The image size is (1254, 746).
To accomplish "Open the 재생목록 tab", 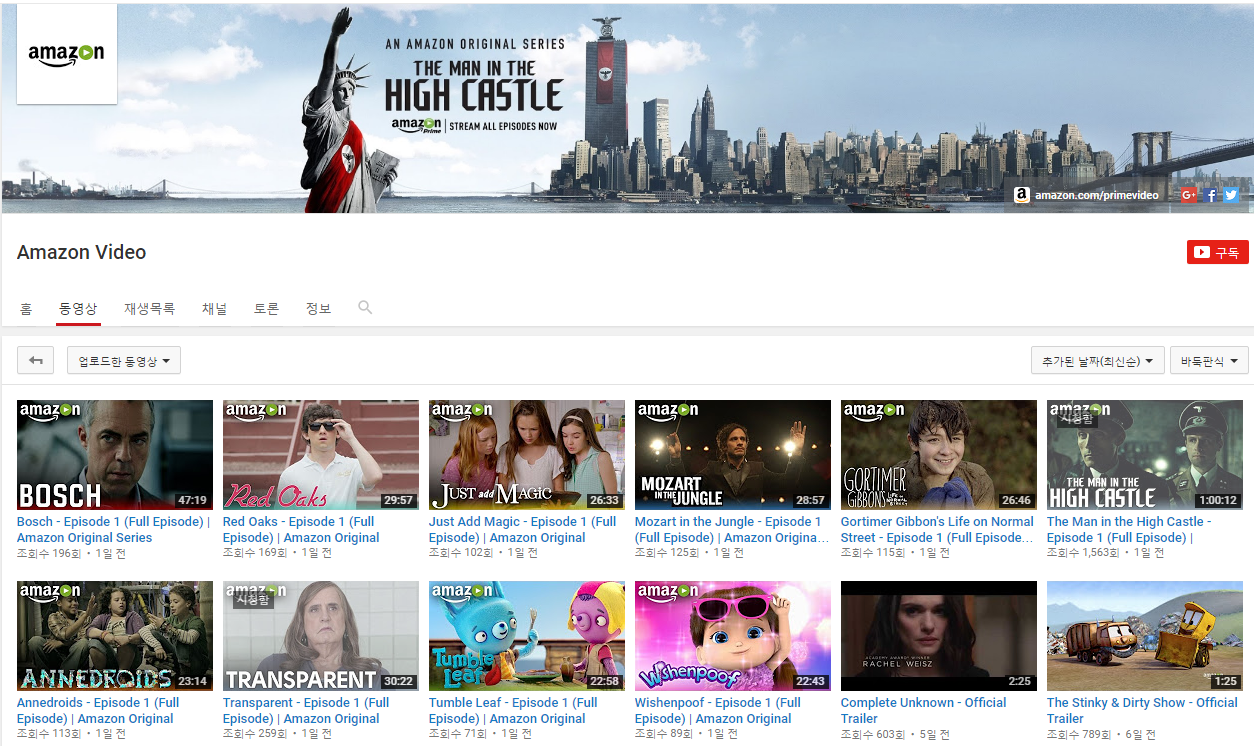I will 150,309.
